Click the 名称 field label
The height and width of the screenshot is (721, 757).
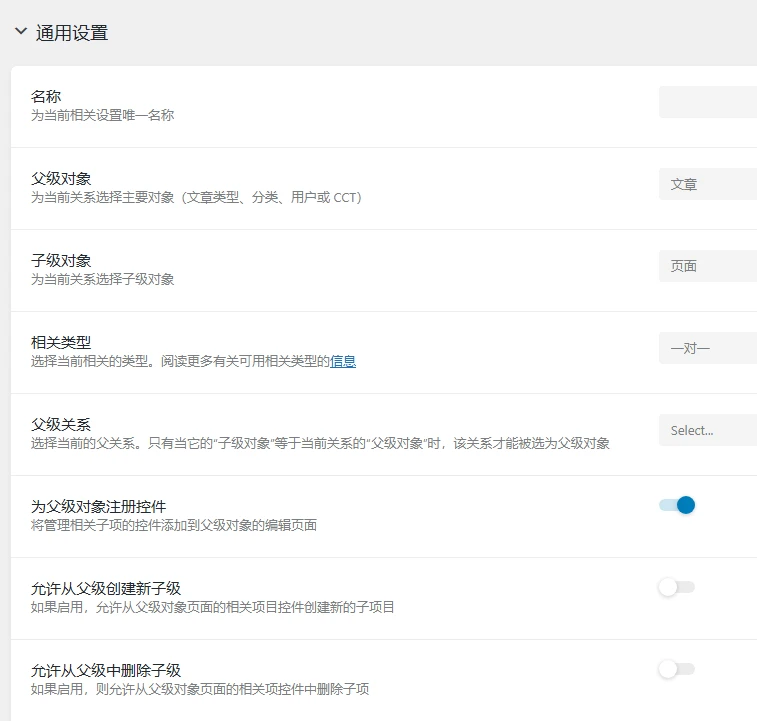(x=46, y=97)
